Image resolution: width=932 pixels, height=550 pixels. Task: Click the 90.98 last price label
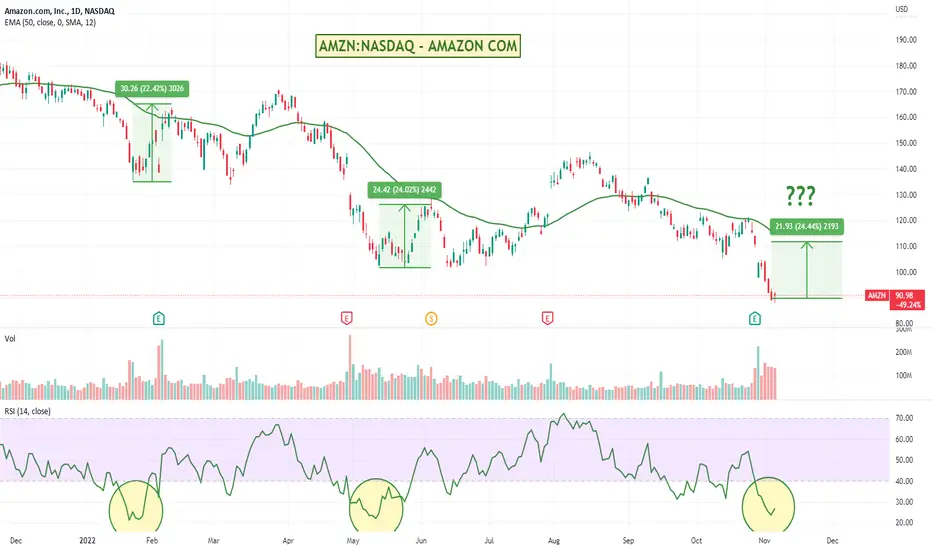pos(904,296)
